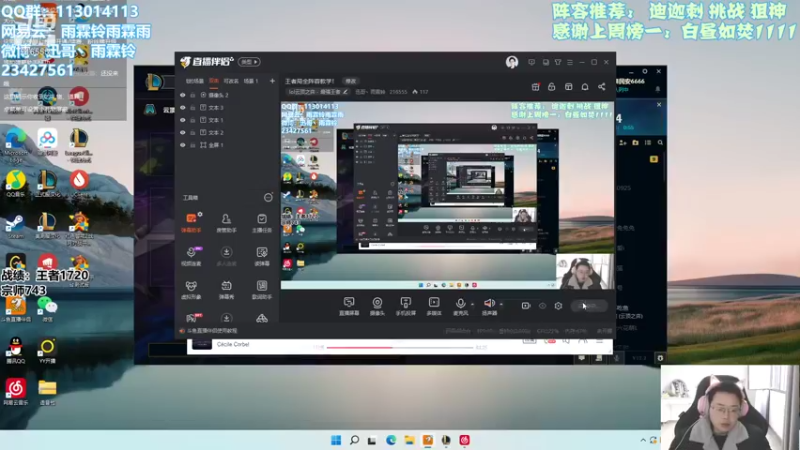
Task: Lock the 摄像头 2 layer
Action: click(192, 95)
